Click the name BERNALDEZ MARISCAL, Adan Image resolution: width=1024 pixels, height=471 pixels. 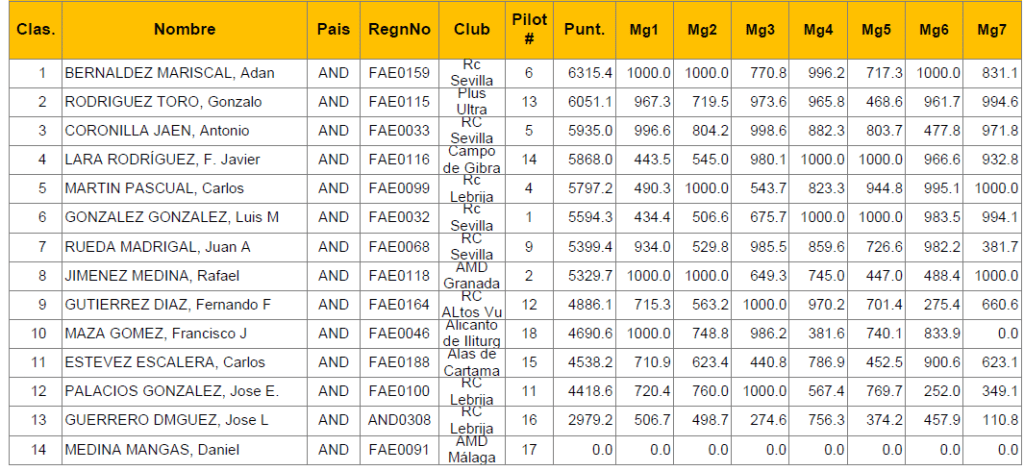[169, 73]
